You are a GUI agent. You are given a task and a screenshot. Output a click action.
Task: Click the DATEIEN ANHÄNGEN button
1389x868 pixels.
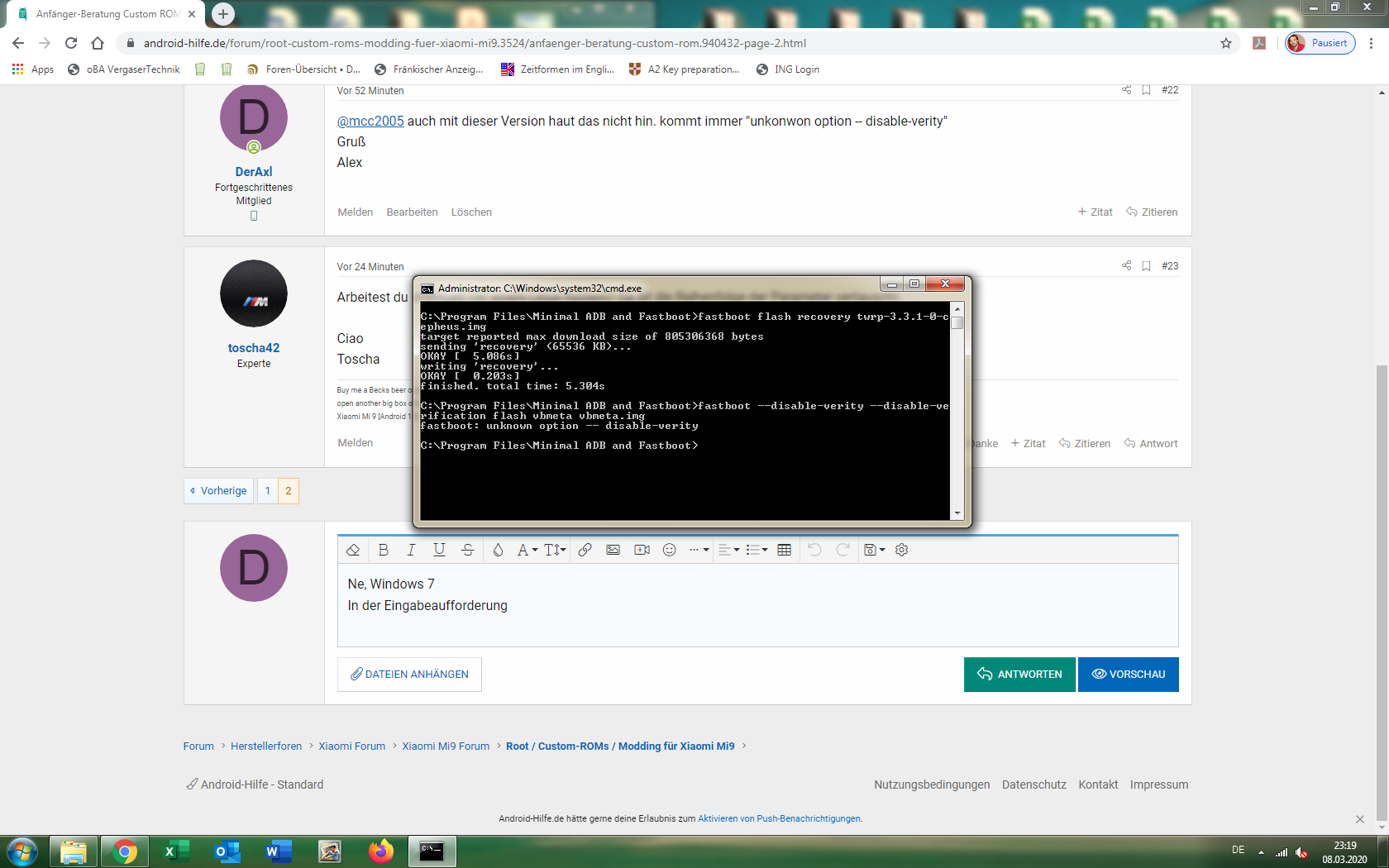(409, 675)
